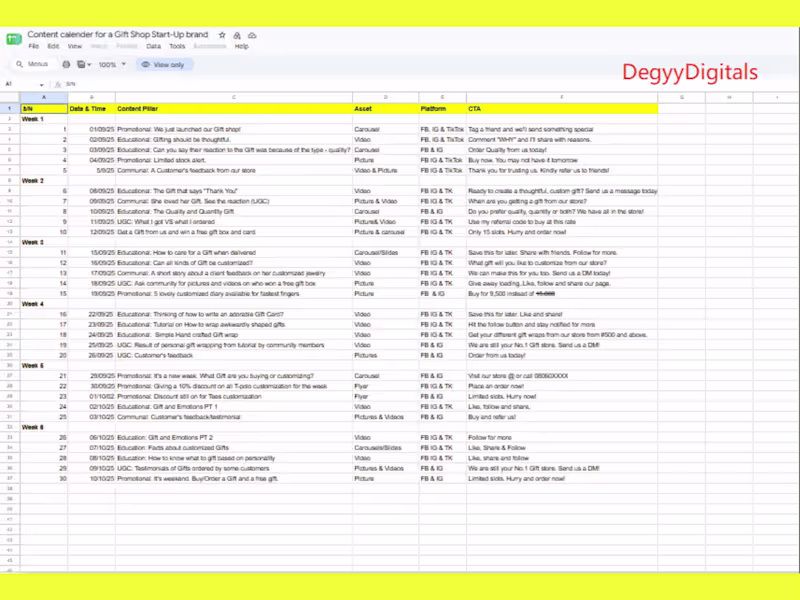Open the 100% zoom dropdown
800x600 pixels.
coord(112,64)
